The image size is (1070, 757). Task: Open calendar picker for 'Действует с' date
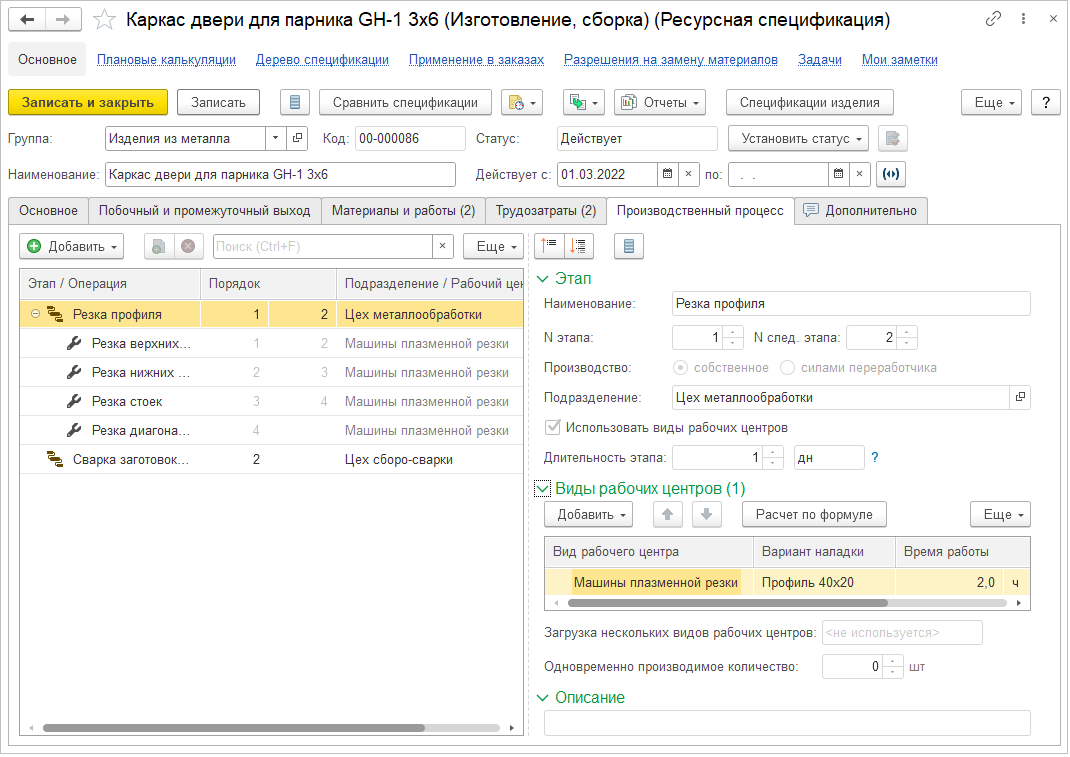click(x=667, y=174)
